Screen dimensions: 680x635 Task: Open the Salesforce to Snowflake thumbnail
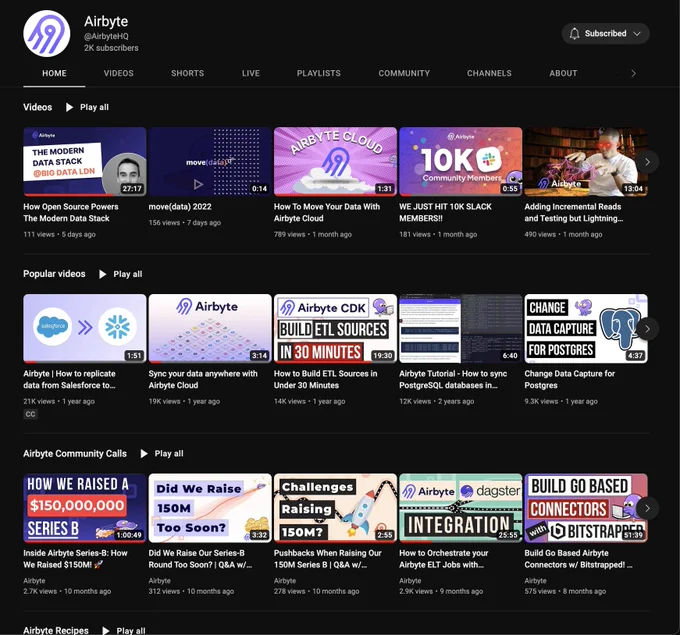coord(85,328)
